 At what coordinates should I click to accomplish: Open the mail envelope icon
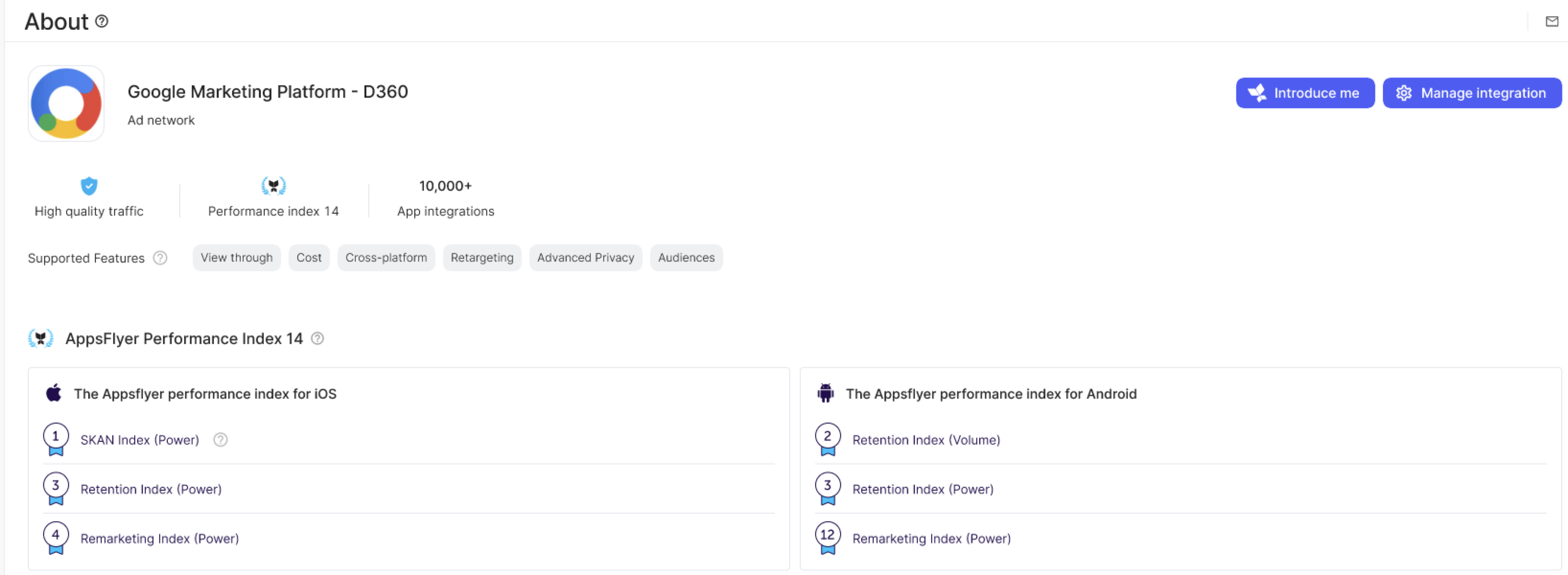point(1552,22)
